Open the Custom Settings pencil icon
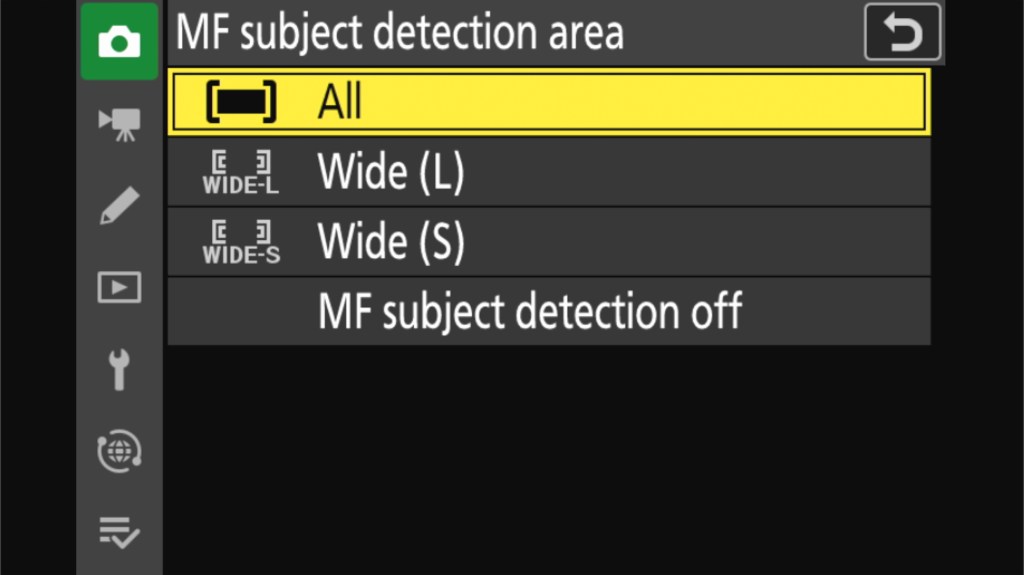The width and height of the screenshot is (1024, 575). click(x=119, y=204)
